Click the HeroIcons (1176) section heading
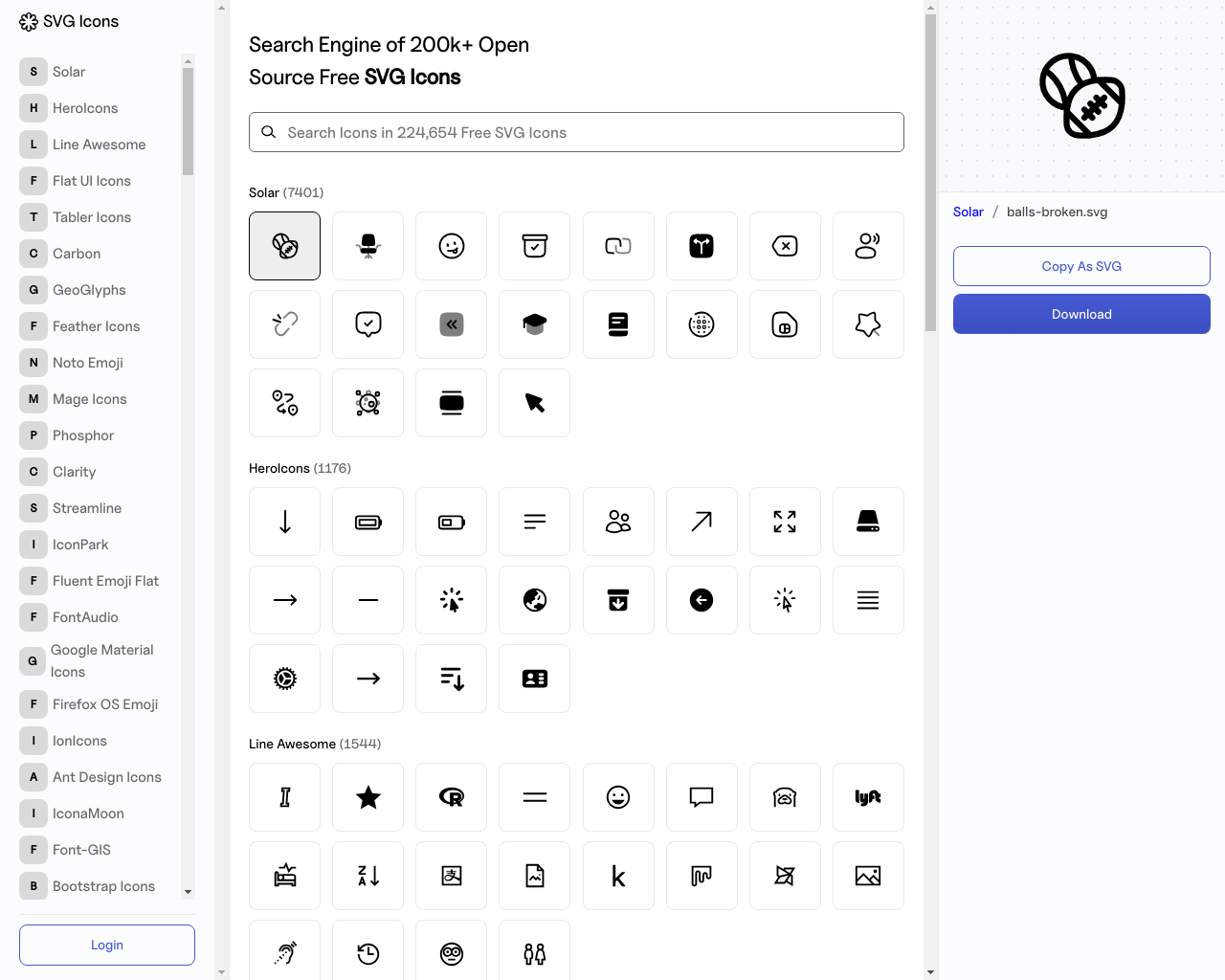Image resolution: width=1225 pixels, height=980 pixels. tap(300, 468)
